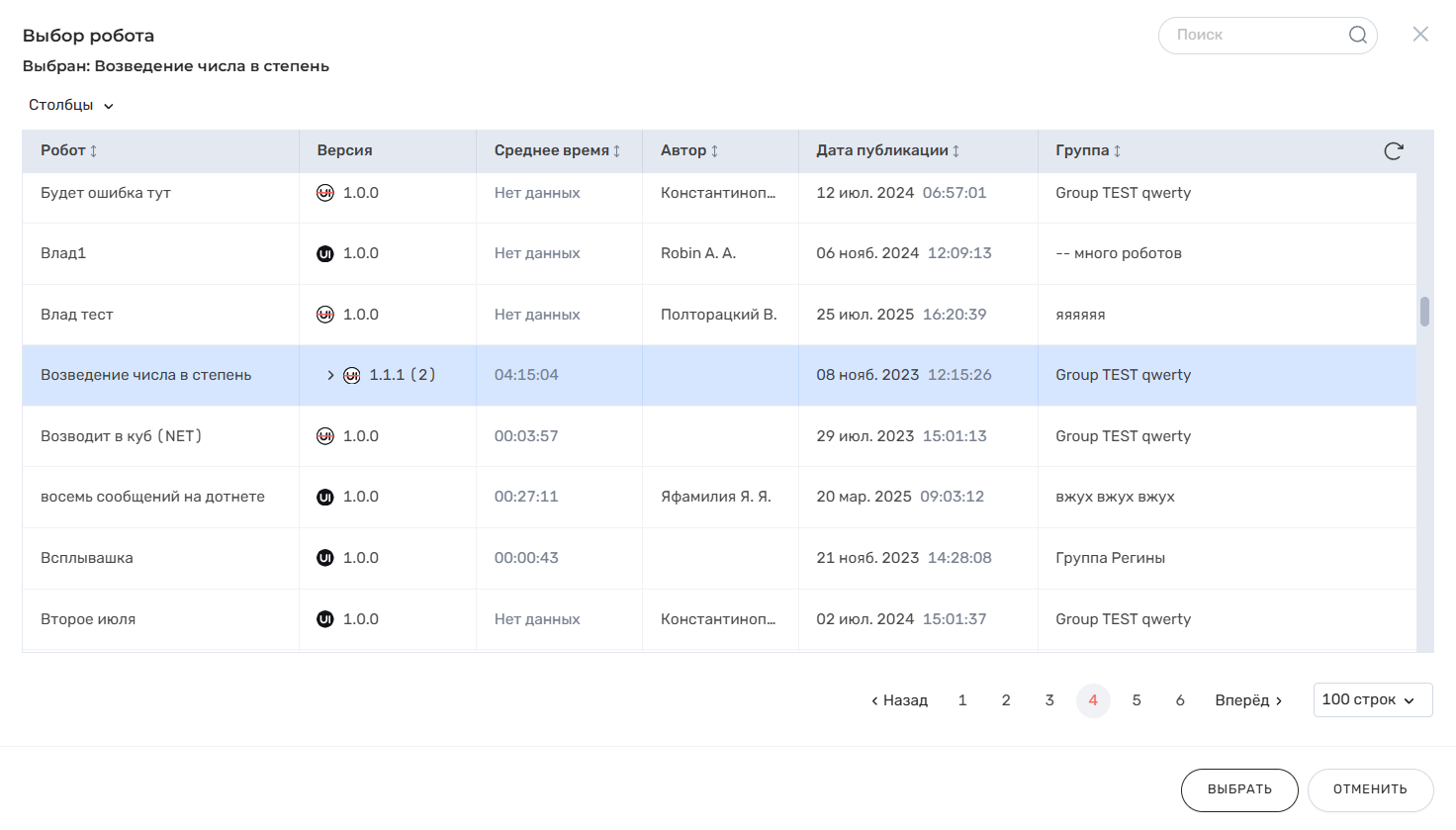Click robot type icon in Всплывашка row

pyautogui.click(x=324, y=558)
